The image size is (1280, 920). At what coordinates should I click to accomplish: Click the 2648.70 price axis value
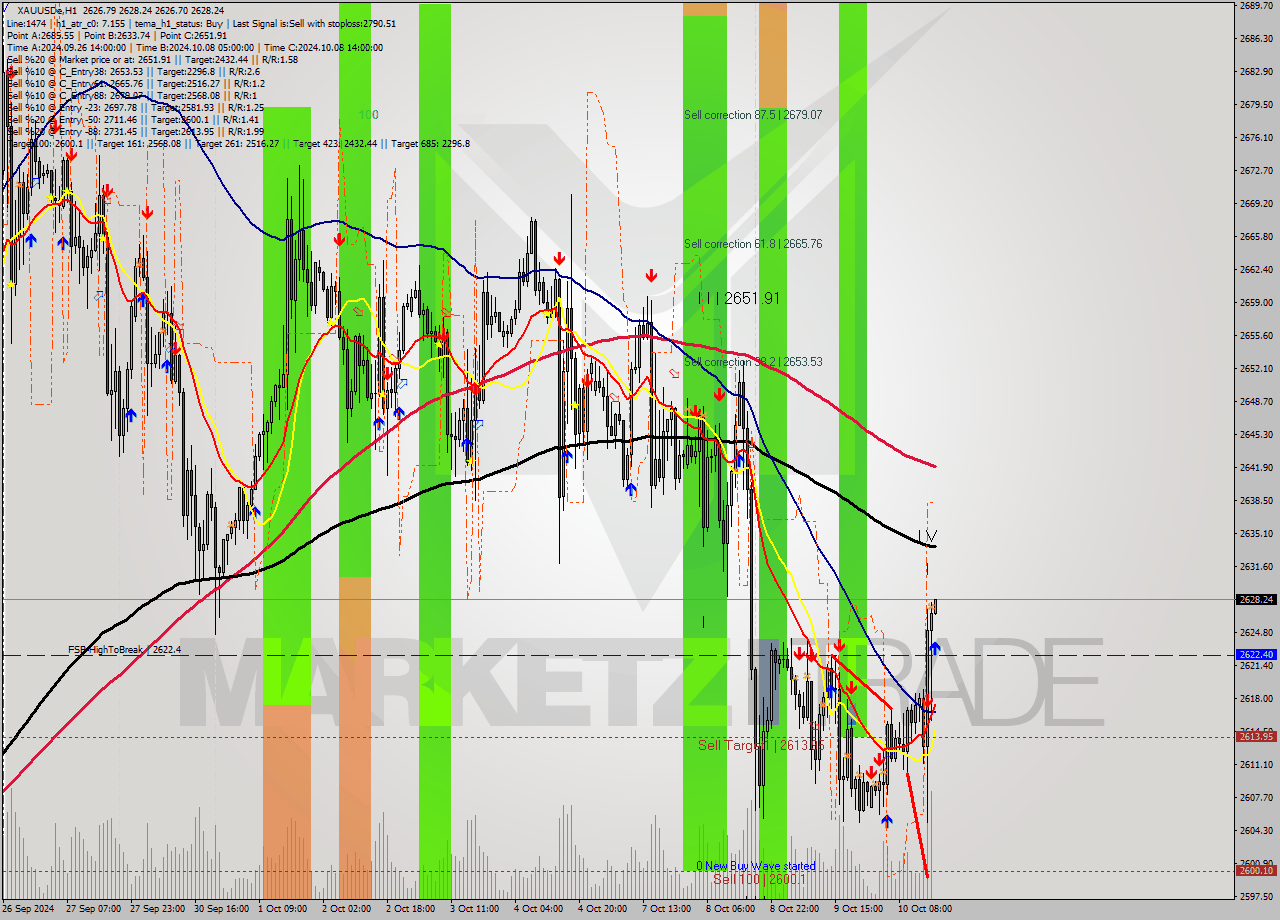click(1256, 401)
